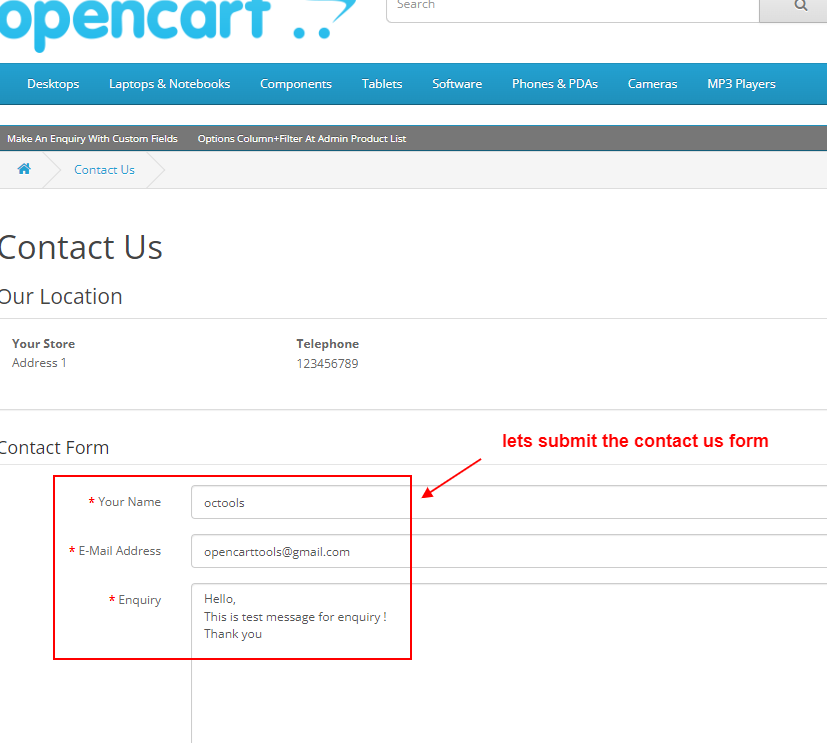Open the Phones & PDAs menu
The width and height of the screenshot is (827, 743).
pyautogui.click(x=554, y=84)
